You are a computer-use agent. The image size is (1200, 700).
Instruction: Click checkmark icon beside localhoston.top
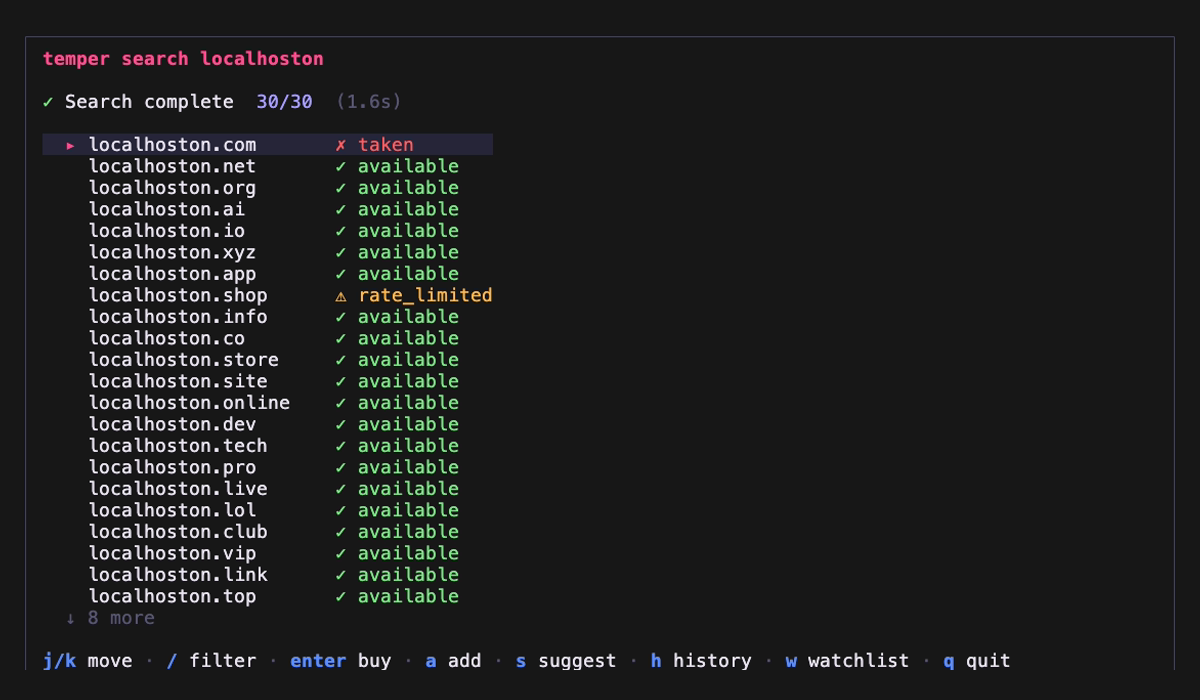pos(341,596)
